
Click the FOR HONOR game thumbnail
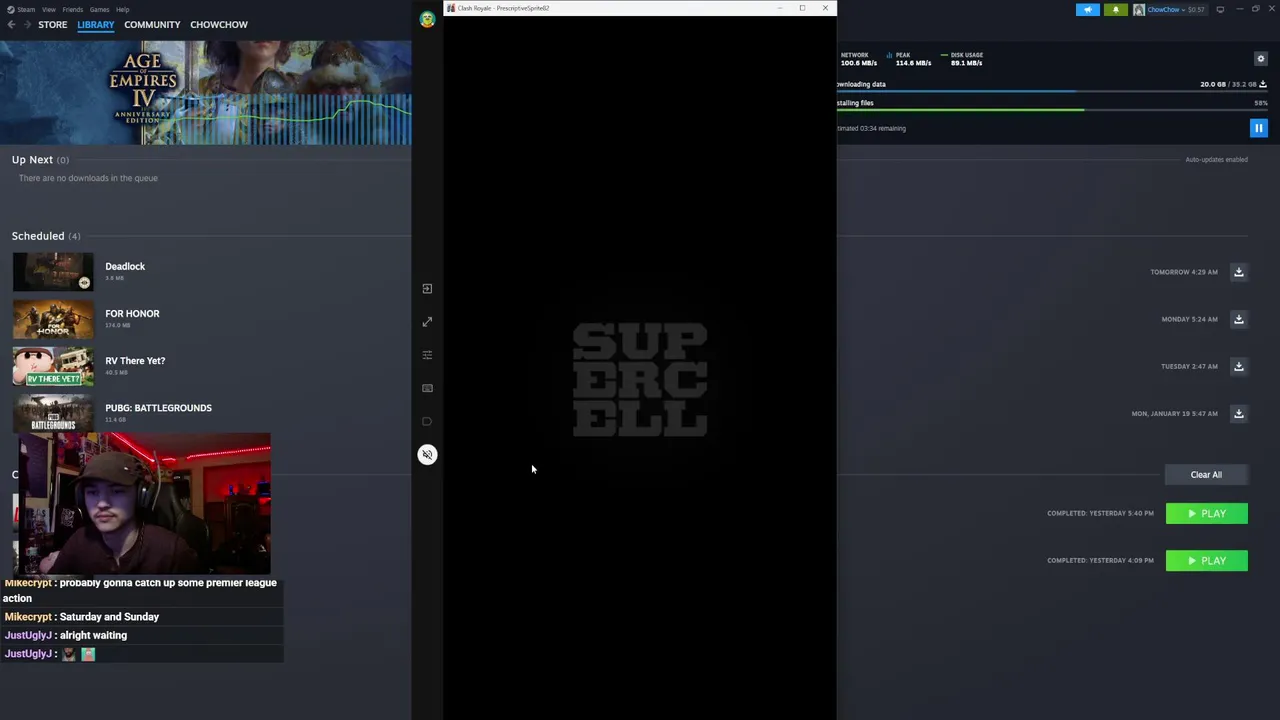click(53, 319)
